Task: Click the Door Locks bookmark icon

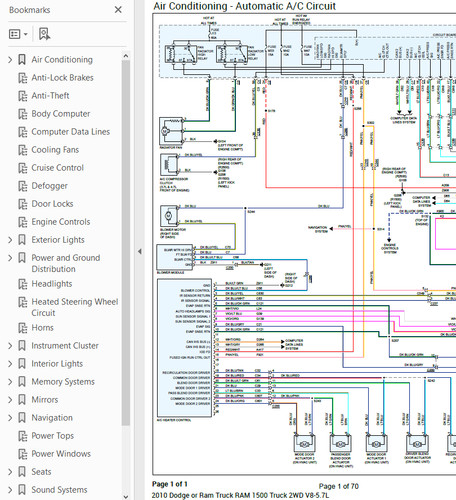Action: click(x=23, y=204)
